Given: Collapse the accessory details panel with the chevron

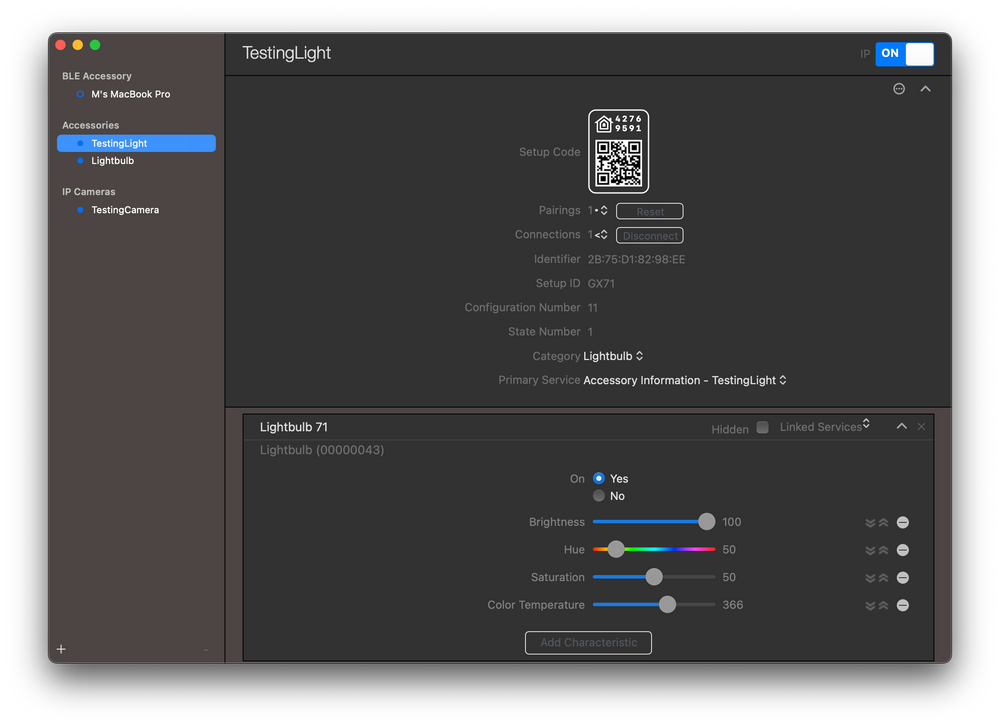Looking at the screenshot, I should pyautogui.click(x=925, y=88).
